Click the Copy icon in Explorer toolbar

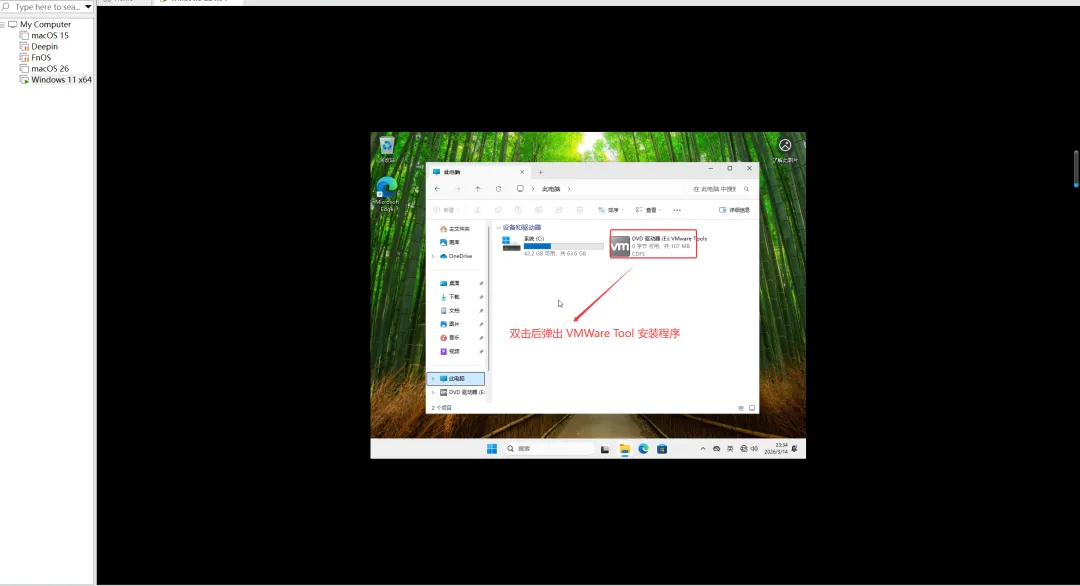(x=498, y=210)
